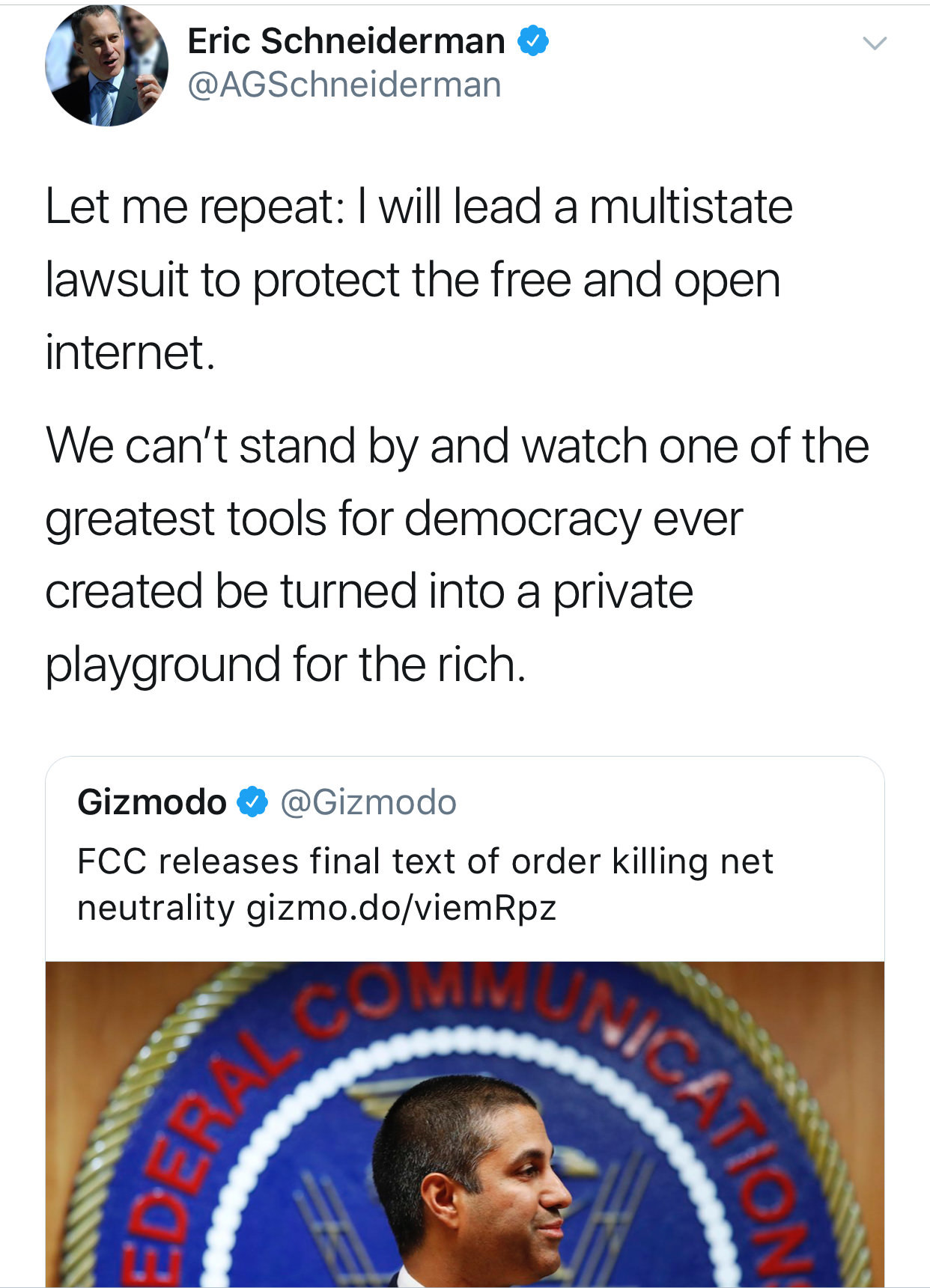
Task: Click the word "internet." in the tweet
Action: click(x=130, y=352)
